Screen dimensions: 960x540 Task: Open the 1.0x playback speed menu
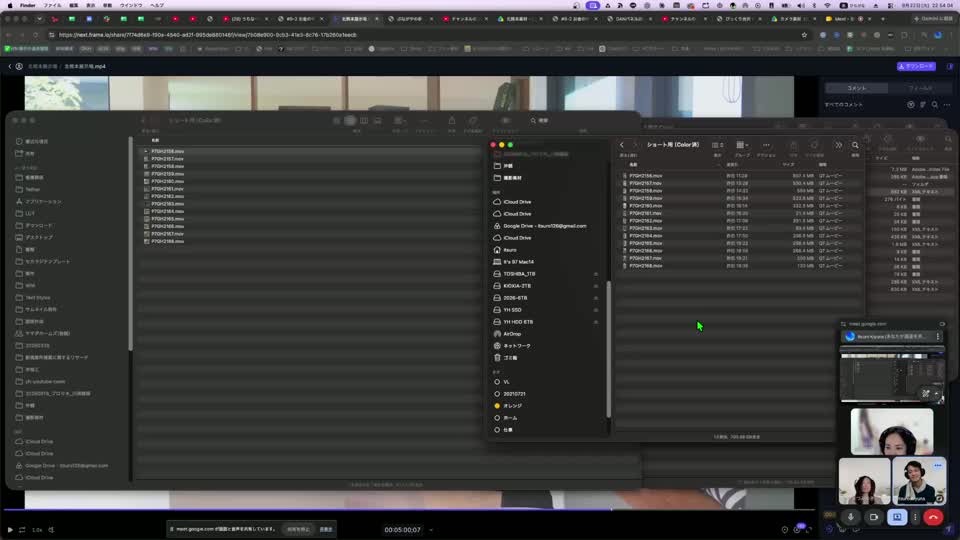pos(37,530)
